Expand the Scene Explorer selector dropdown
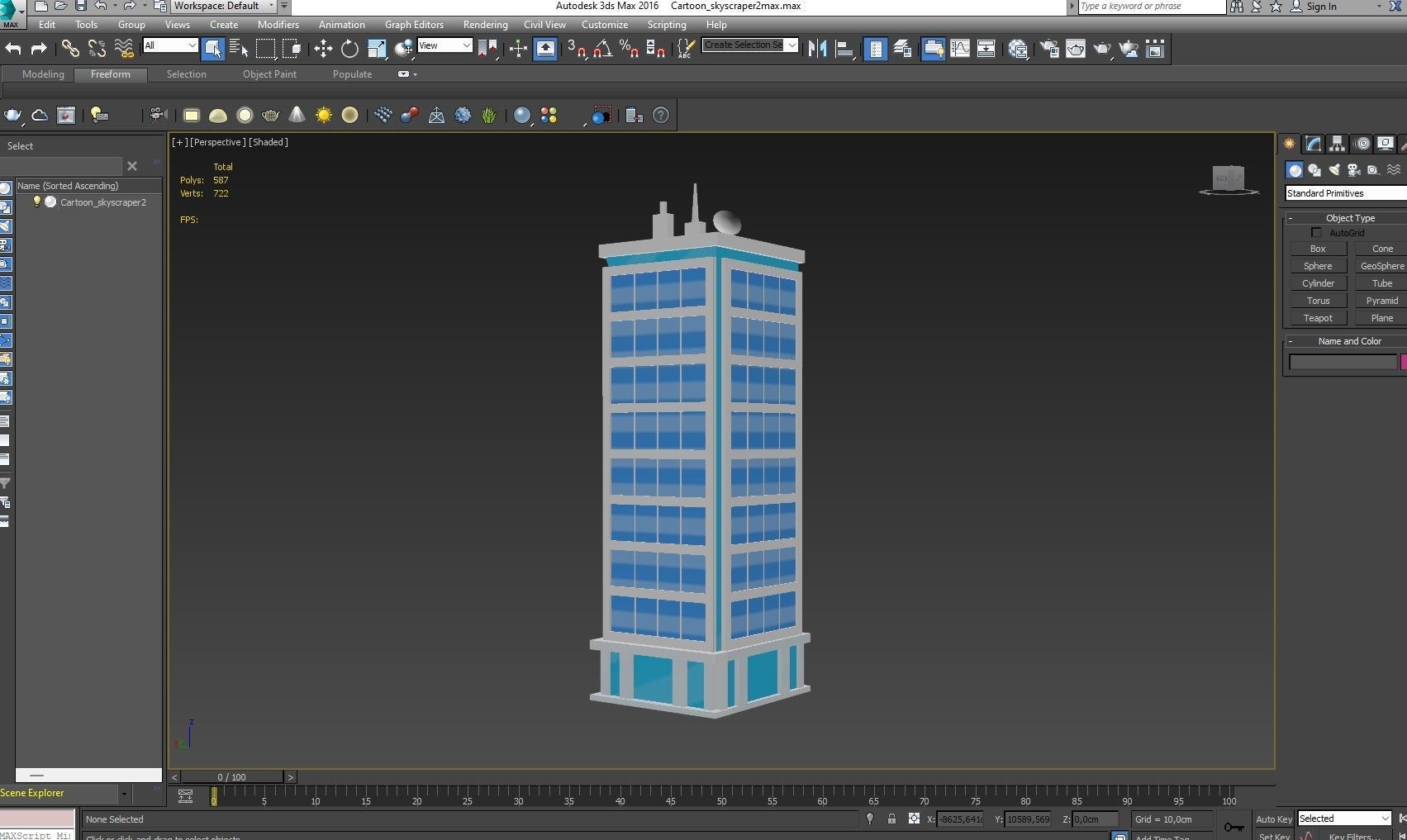The image size is (1407, 840). point(123,794)
